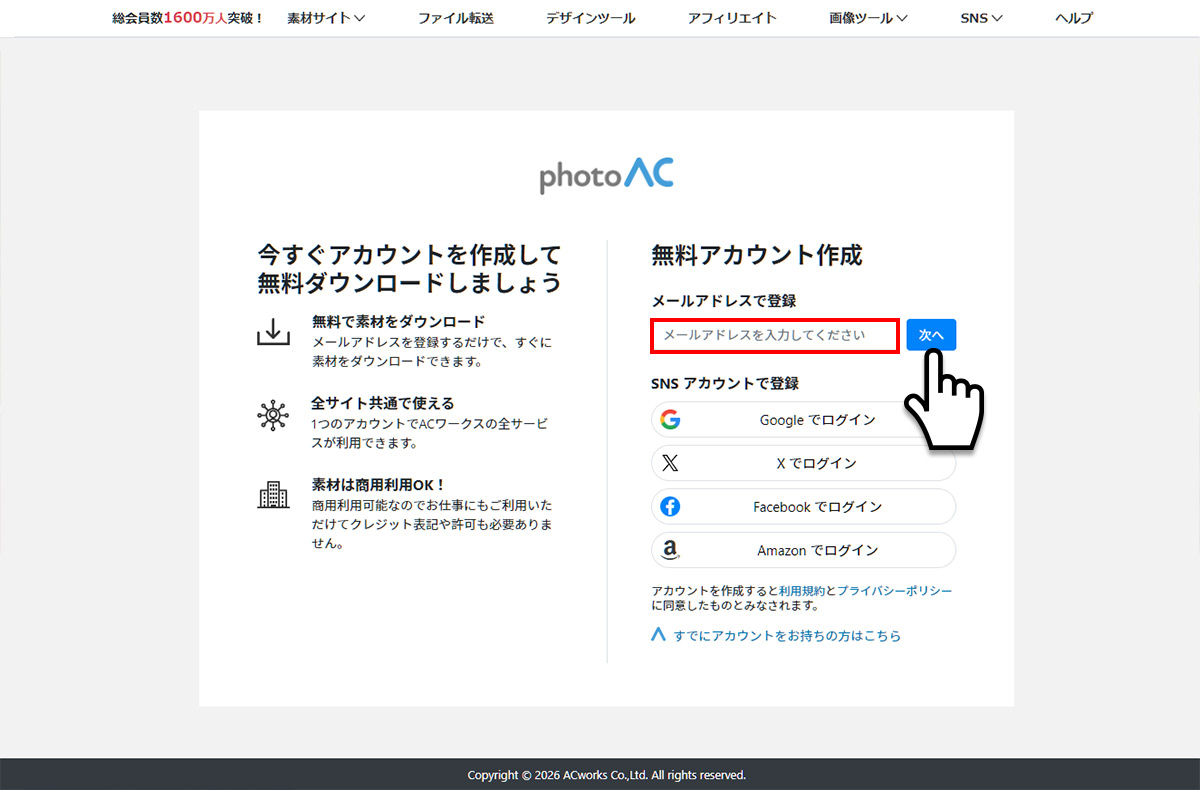The height and width of the screenshot is (790, 1200).
Task: Click the photoAC logo
Action: point(606,176)
